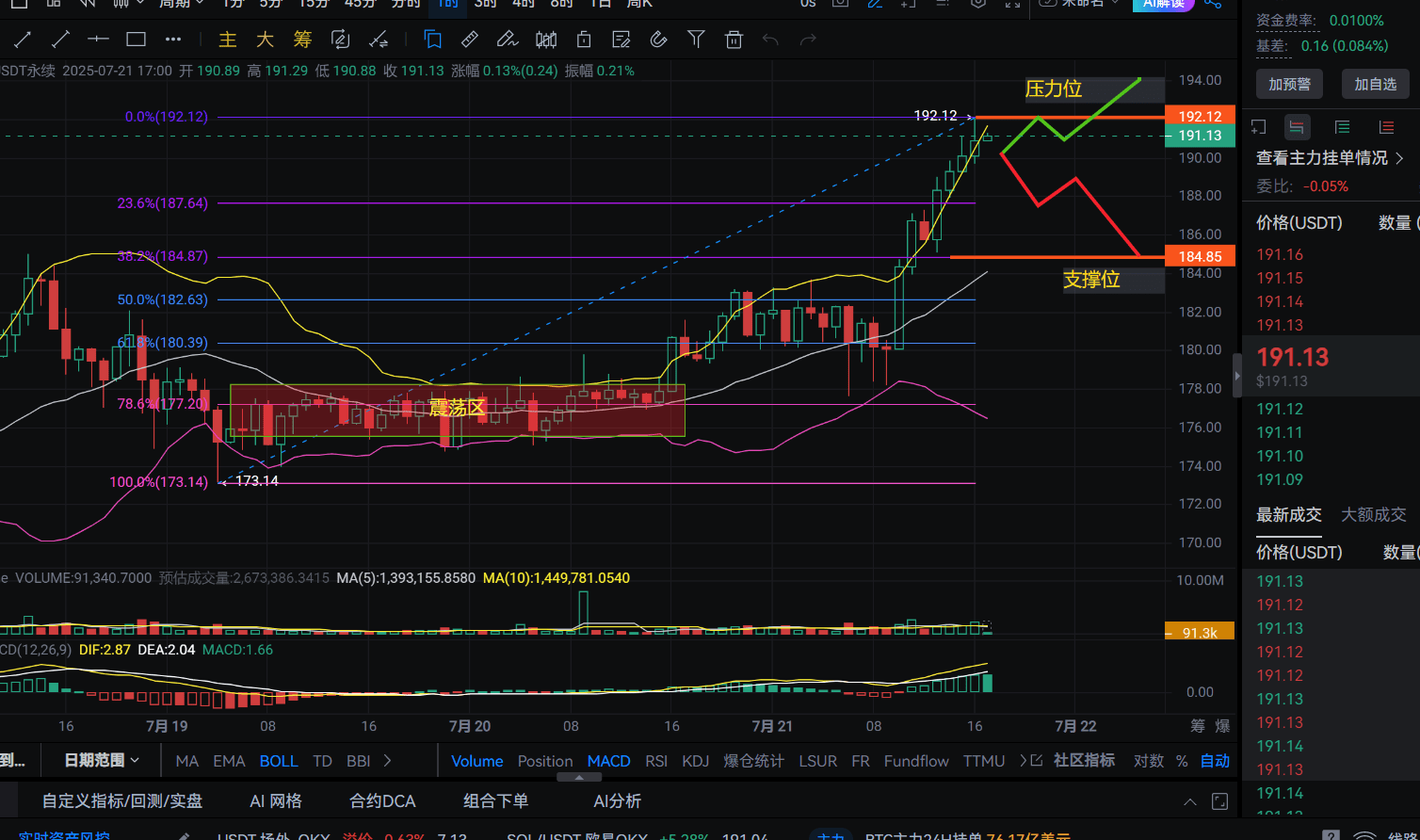Toggle 自动 auto scale
The height and width of the screenshot is (840, 1420).
click(x=1215, y=761)
